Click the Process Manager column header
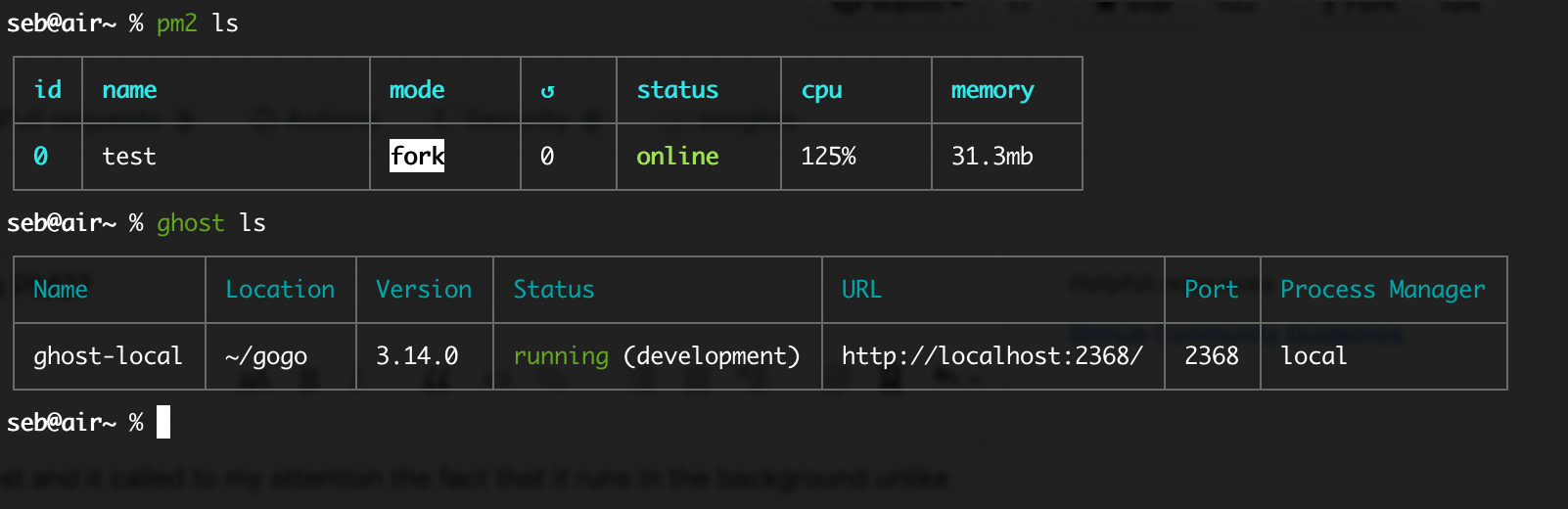This screenshot has height=509, width=1568. pos(1382,290)
